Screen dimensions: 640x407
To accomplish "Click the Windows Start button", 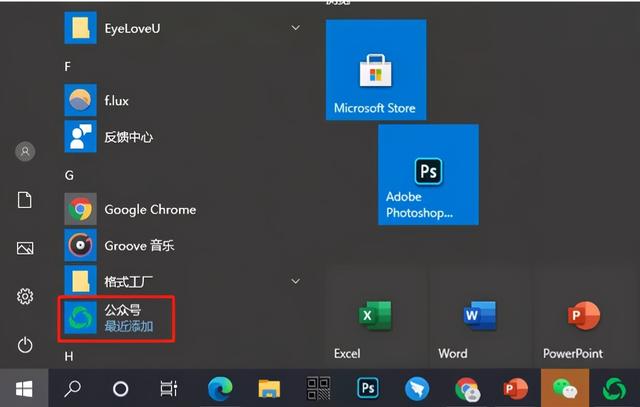I will pos(24,388).
